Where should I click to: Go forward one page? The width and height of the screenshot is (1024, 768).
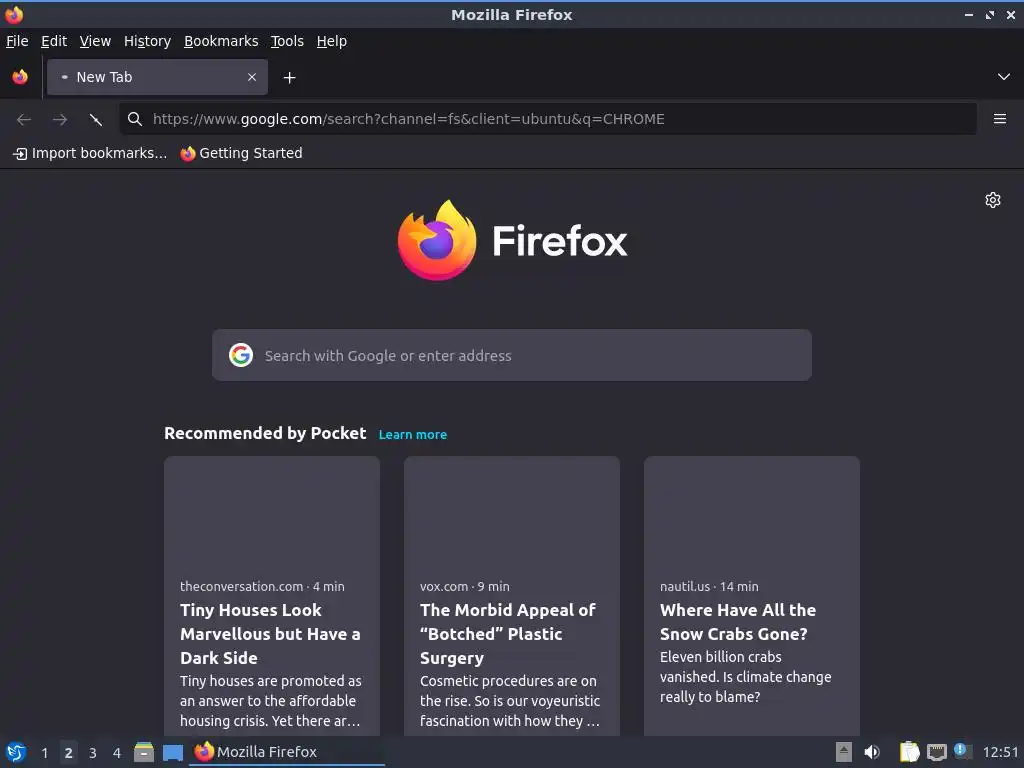point(59,119)
